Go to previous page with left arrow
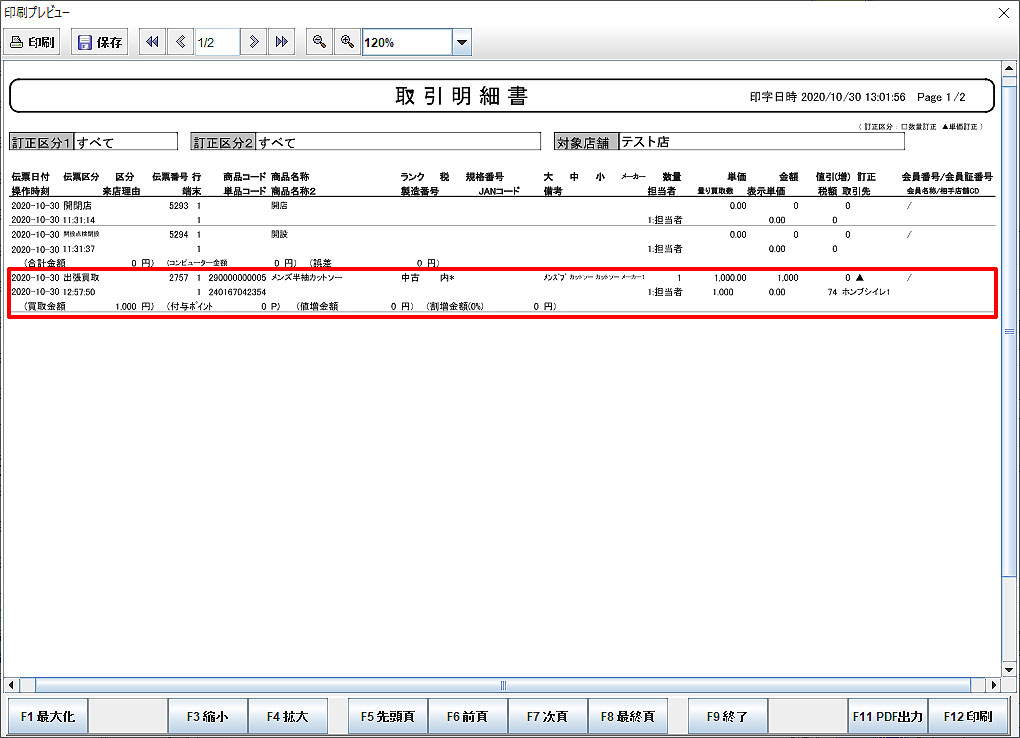 [180, 42]
